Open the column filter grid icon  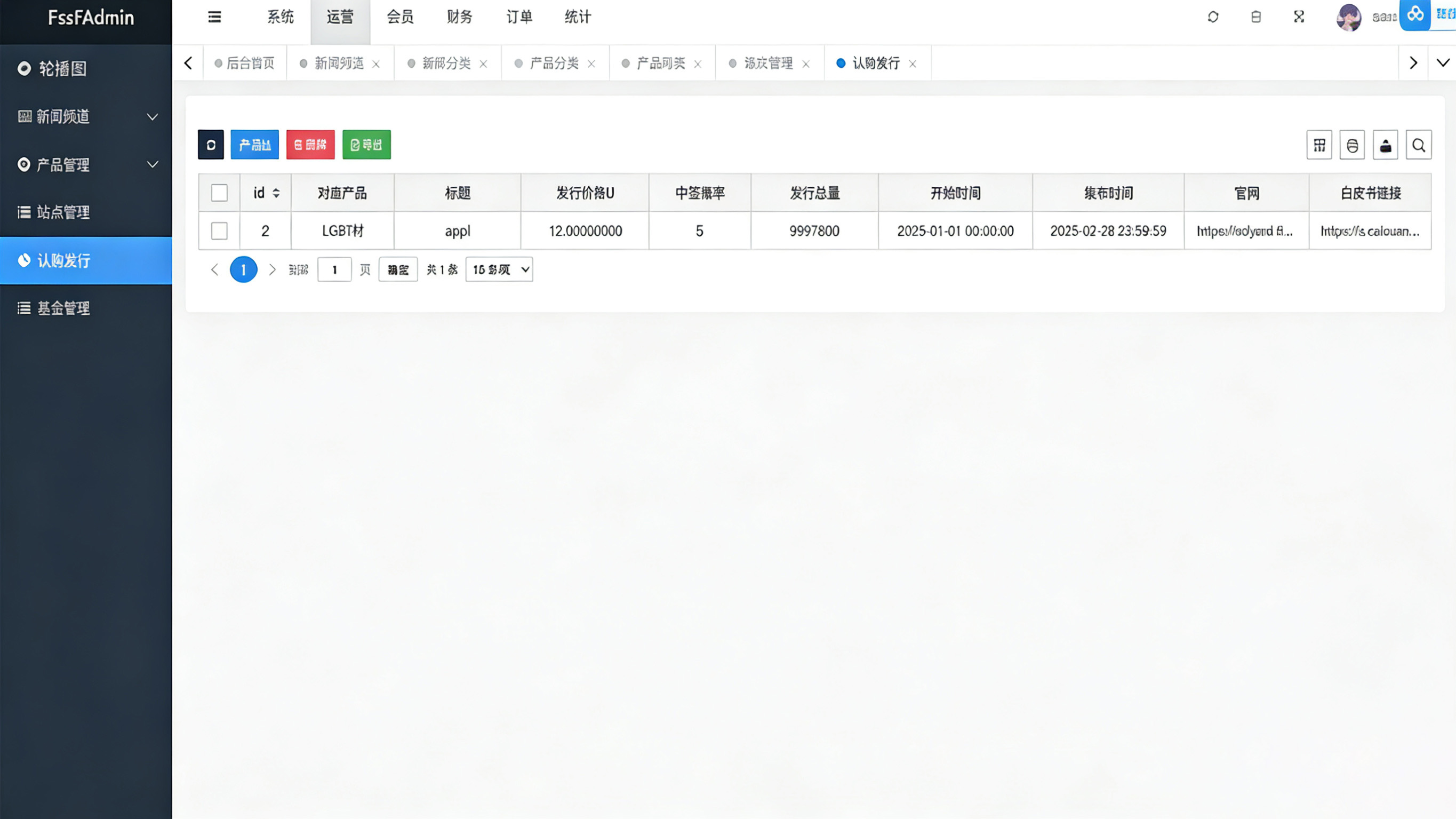coord(1318,145)
